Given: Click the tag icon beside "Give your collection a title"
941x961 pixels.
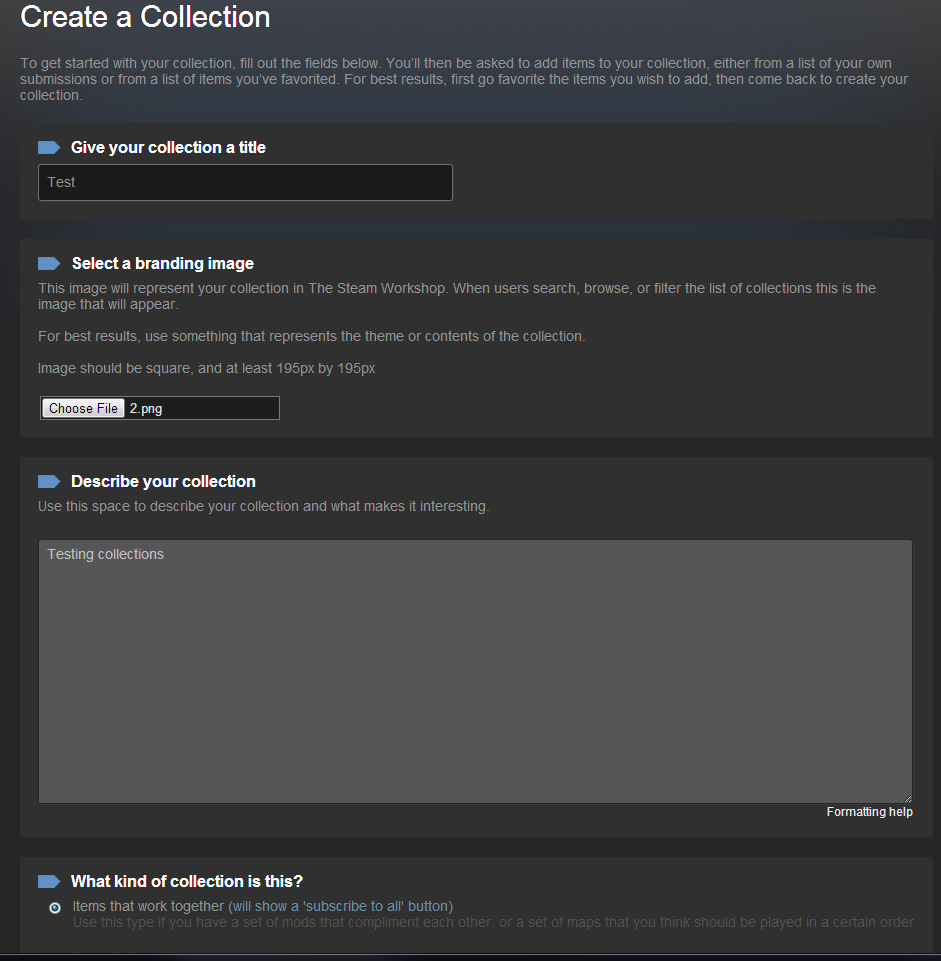Looking at the screenshot, I should (49, 148).
